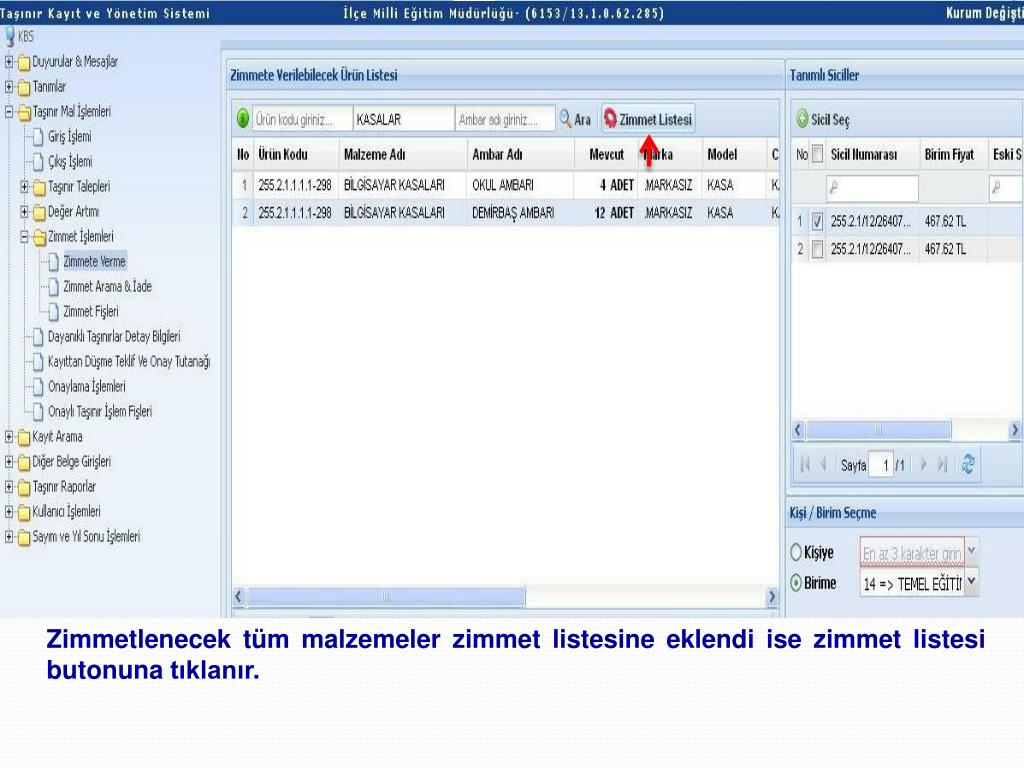
Task: Click the Zimmet Fişleri page icon
Action: (54, 312)
